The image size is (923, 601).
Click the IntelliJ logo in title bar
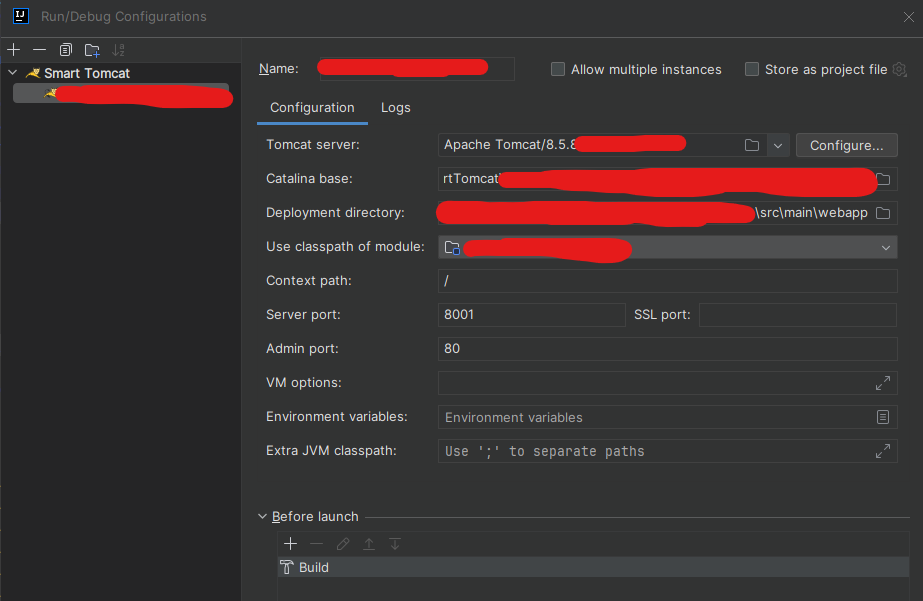[21, 16]
